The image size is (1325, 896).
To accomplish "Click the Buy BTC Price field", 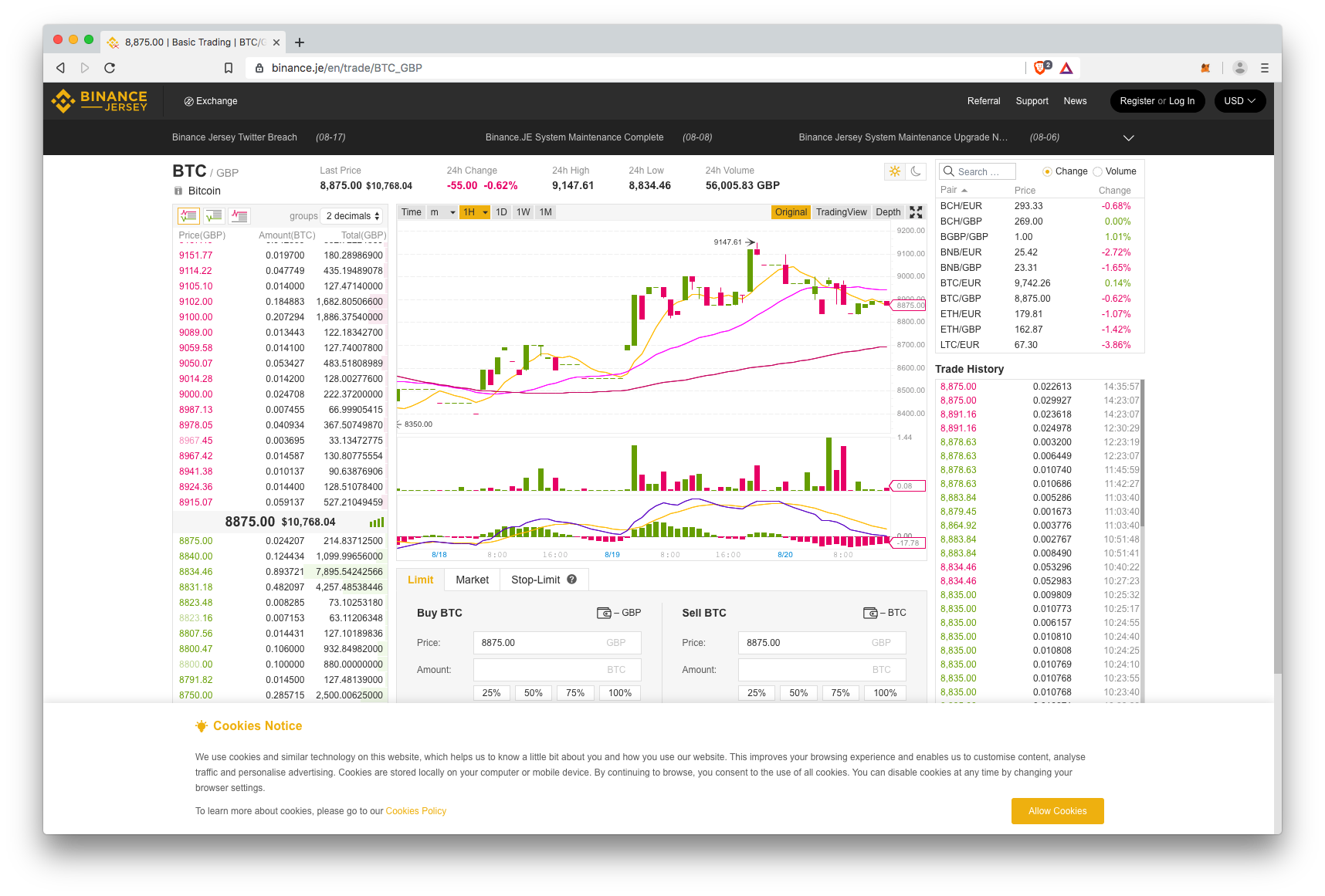I will (557, 643).
